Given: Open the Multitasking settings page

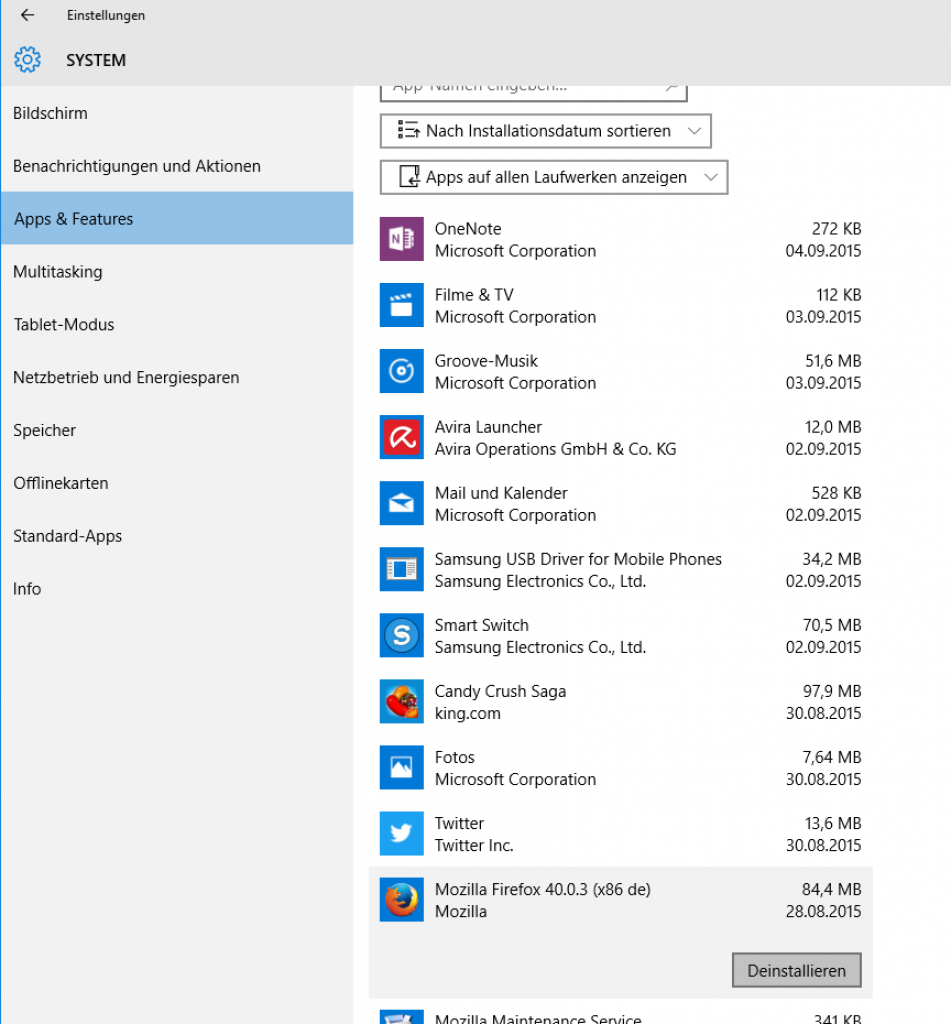Looking at the screenshot, I should [x=176, y=271].
